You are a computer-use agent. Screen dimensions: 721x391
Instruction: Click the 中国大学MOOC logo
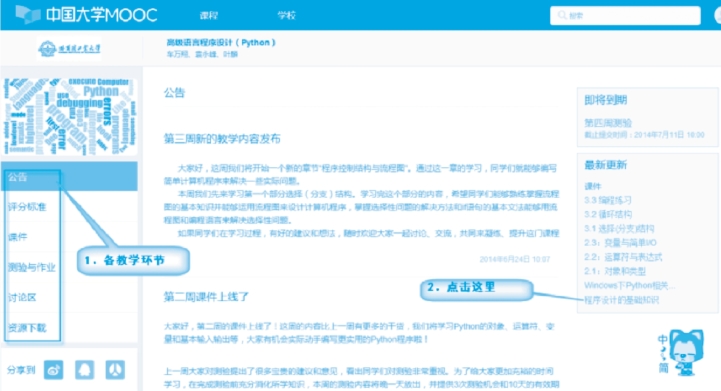[x=86, y=15]
